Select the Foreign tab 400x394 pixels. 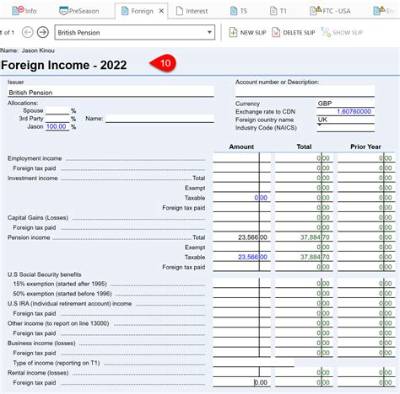click(137, 11)
